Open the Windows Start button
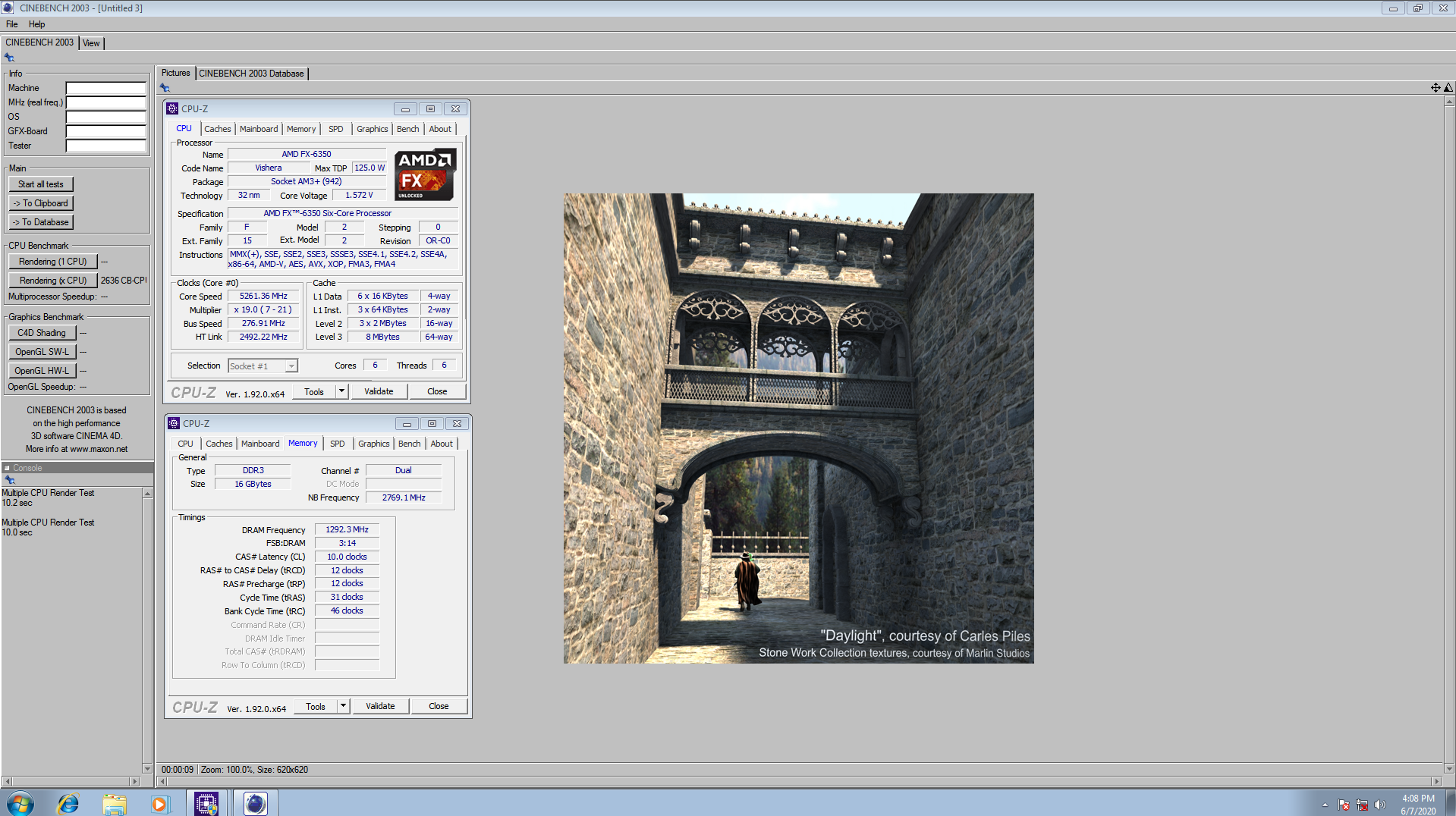This screenshot has height=816, width=1456. pyautogui.click(x=20, y=804)
